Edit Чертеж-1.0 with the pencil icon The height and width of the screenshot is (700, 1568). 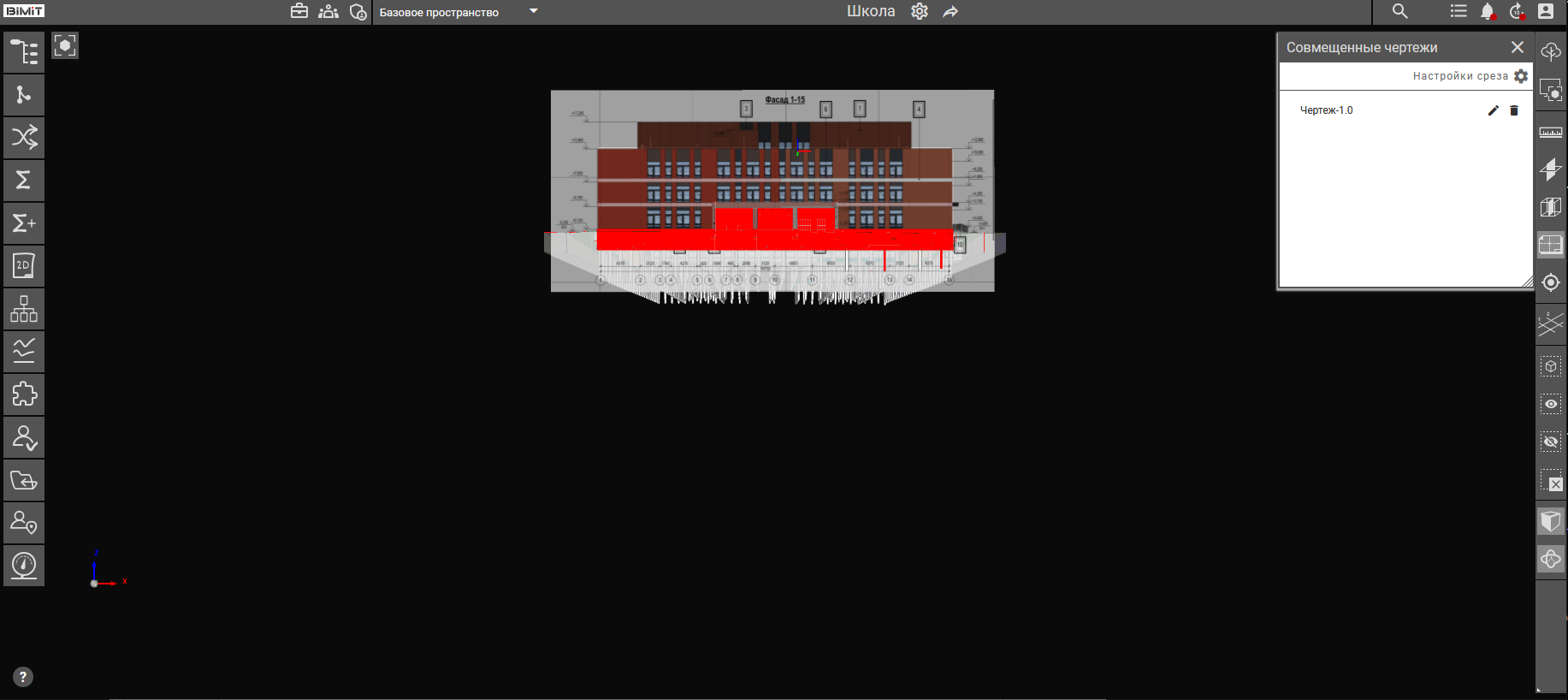(x=1493, y=110)
